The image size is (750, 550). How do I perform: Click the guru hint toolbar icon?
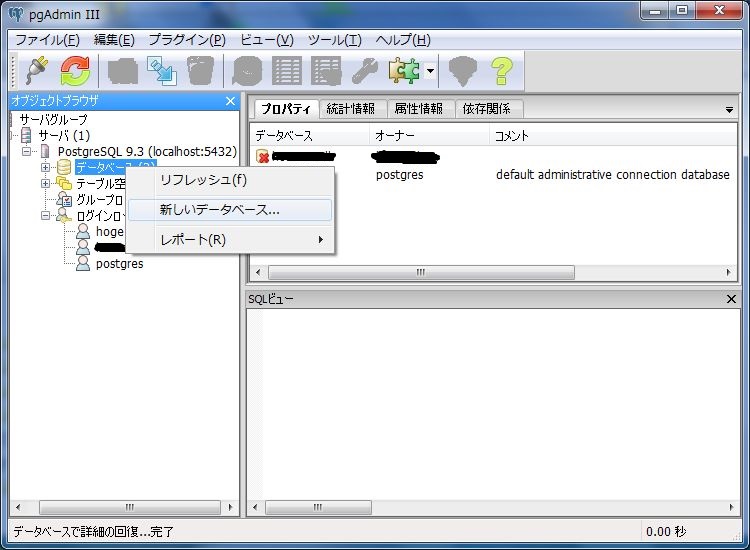click(x=462, y=71)
